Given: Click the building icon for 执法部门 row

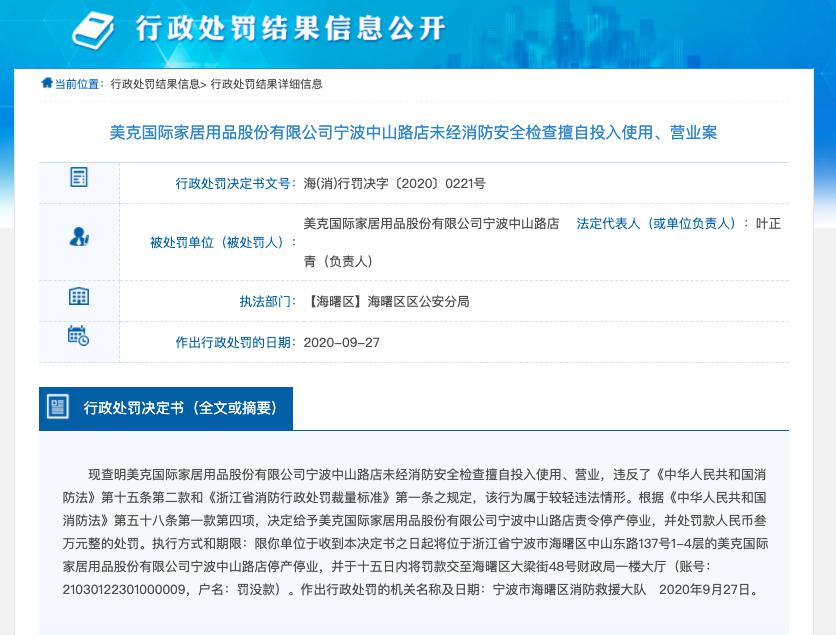Looking at the screenshot, I should tap(79, 296).
